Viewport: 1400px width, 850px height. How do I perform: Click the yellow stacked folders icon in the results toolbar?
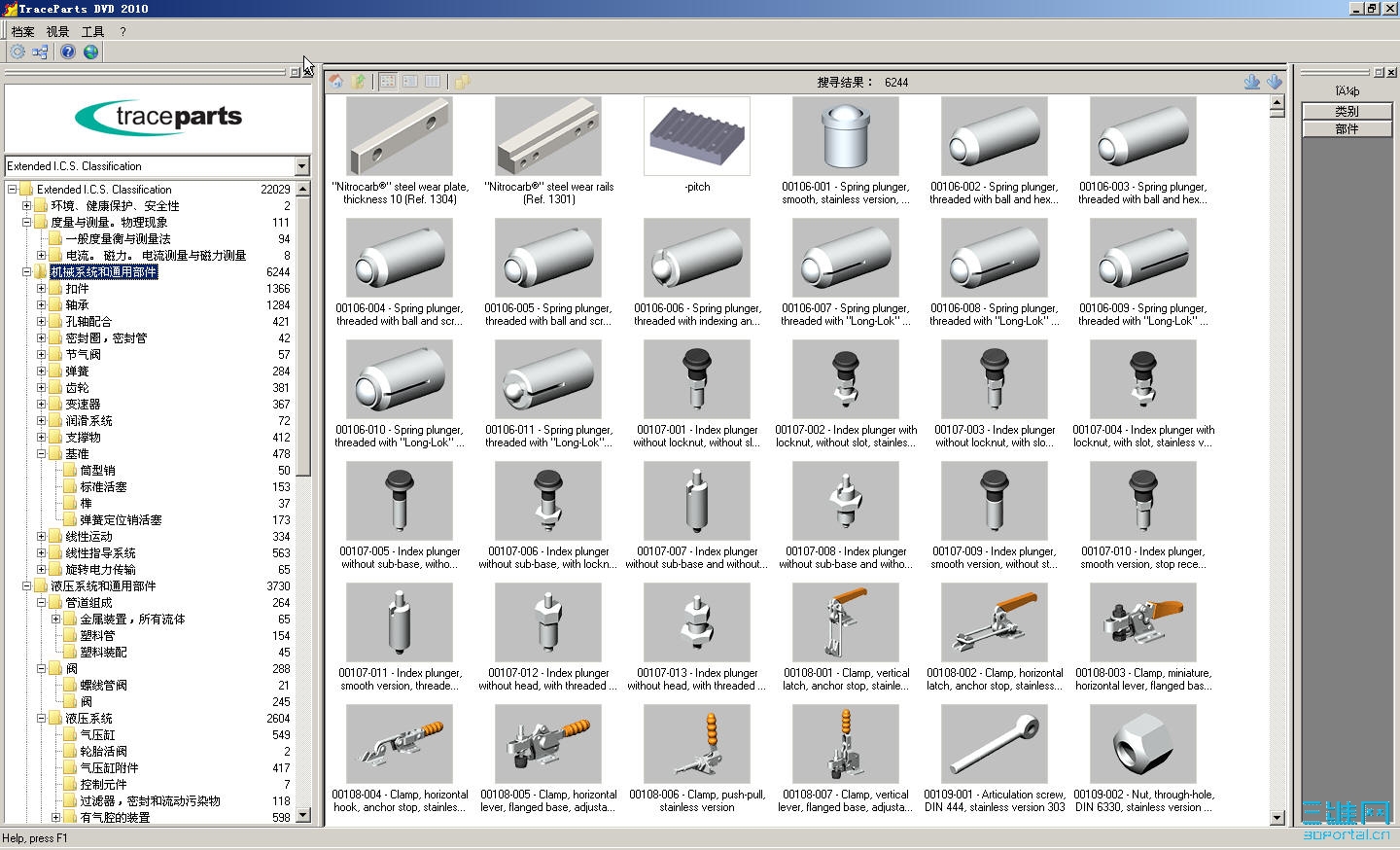[x=462, y=82]
